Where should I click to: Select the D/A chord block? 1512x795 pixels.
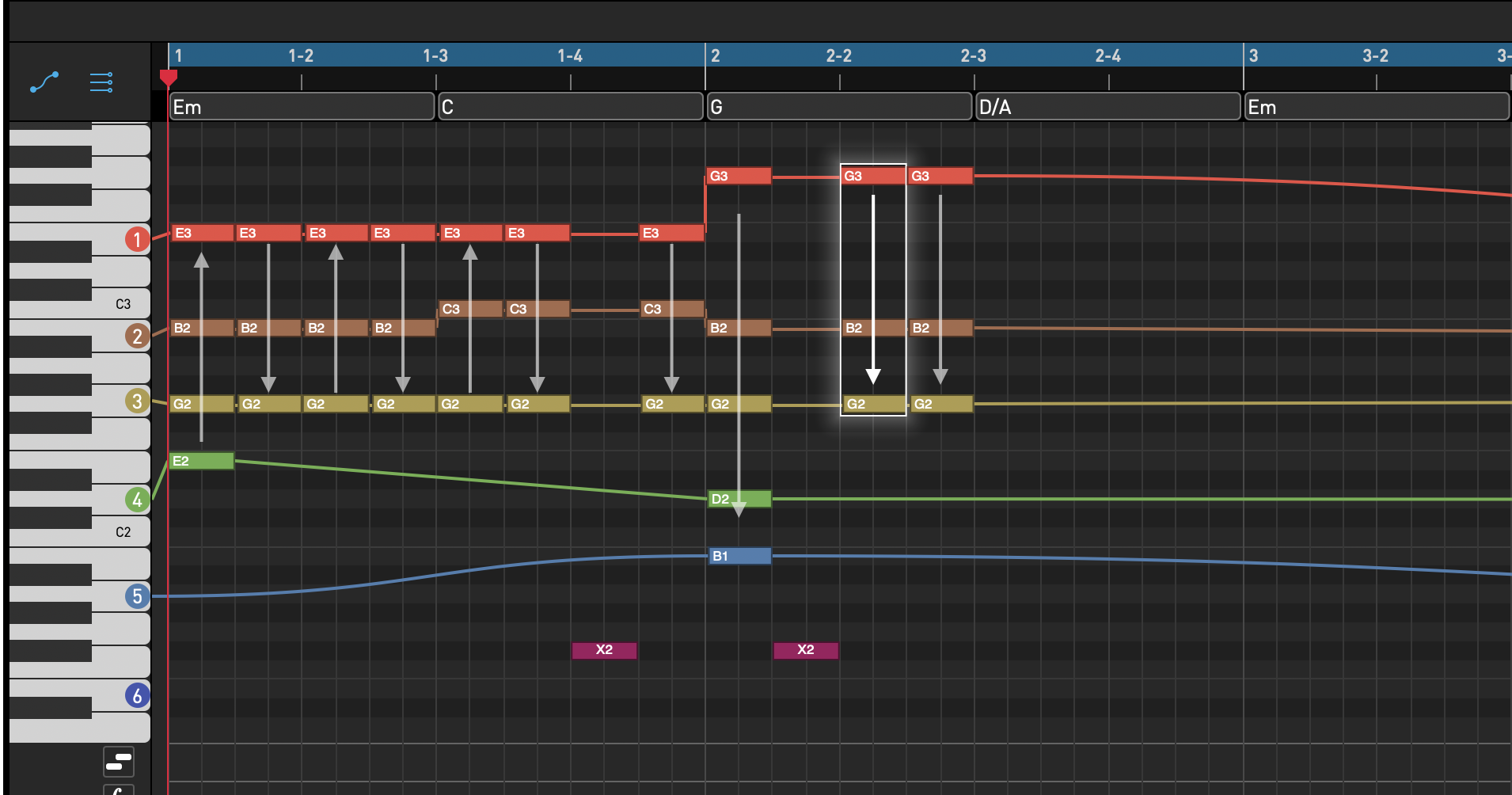pos(1108,107)
